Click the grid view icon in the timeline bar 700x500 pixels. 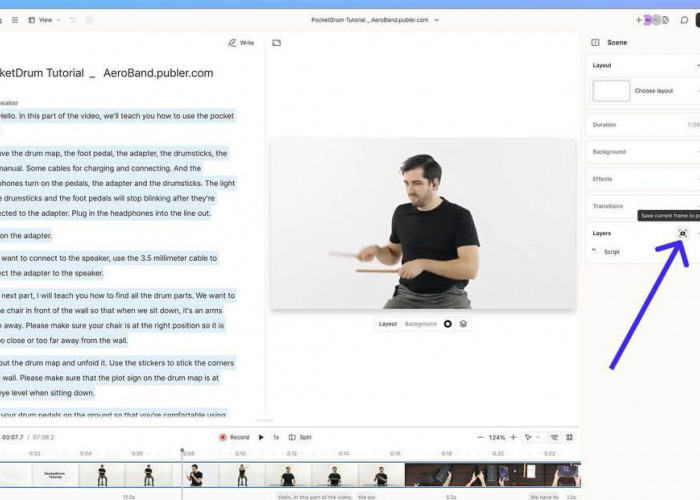click(569, 437)
